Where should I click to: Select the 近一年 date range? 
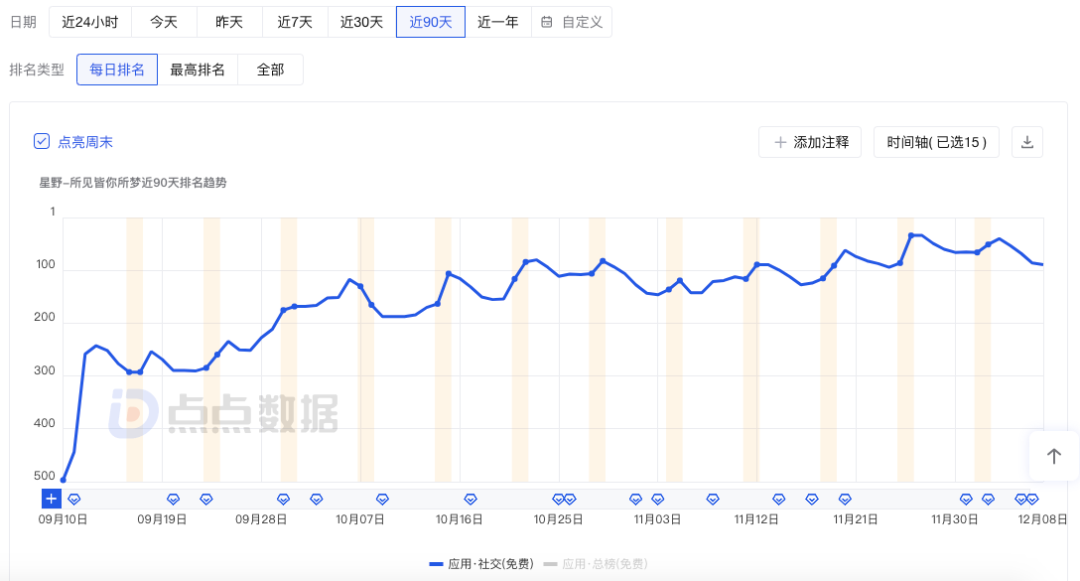[x=497, y=22]
